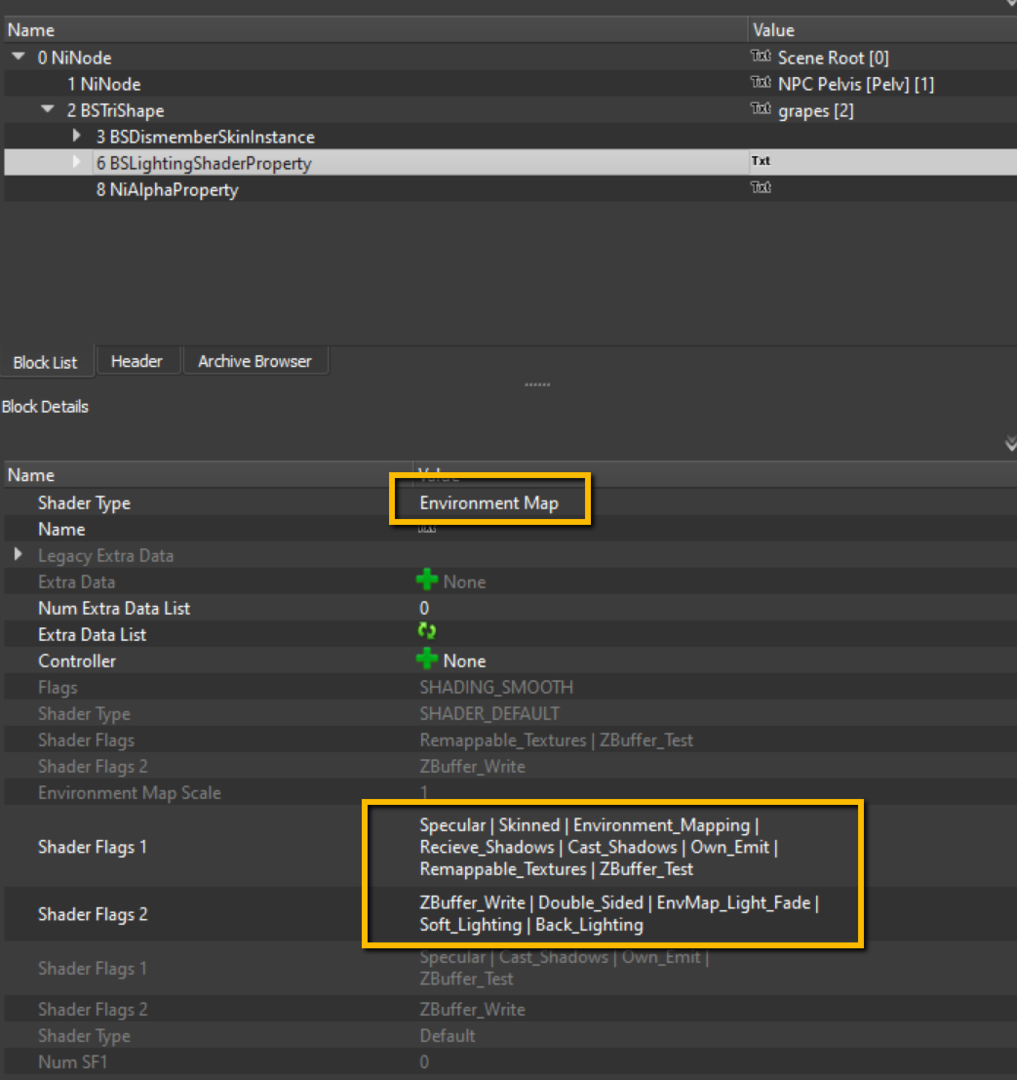Expand 3 BSDismemberSkinInstance arrow
This screenshot has height=1080, width=1017.
[76, 136]
